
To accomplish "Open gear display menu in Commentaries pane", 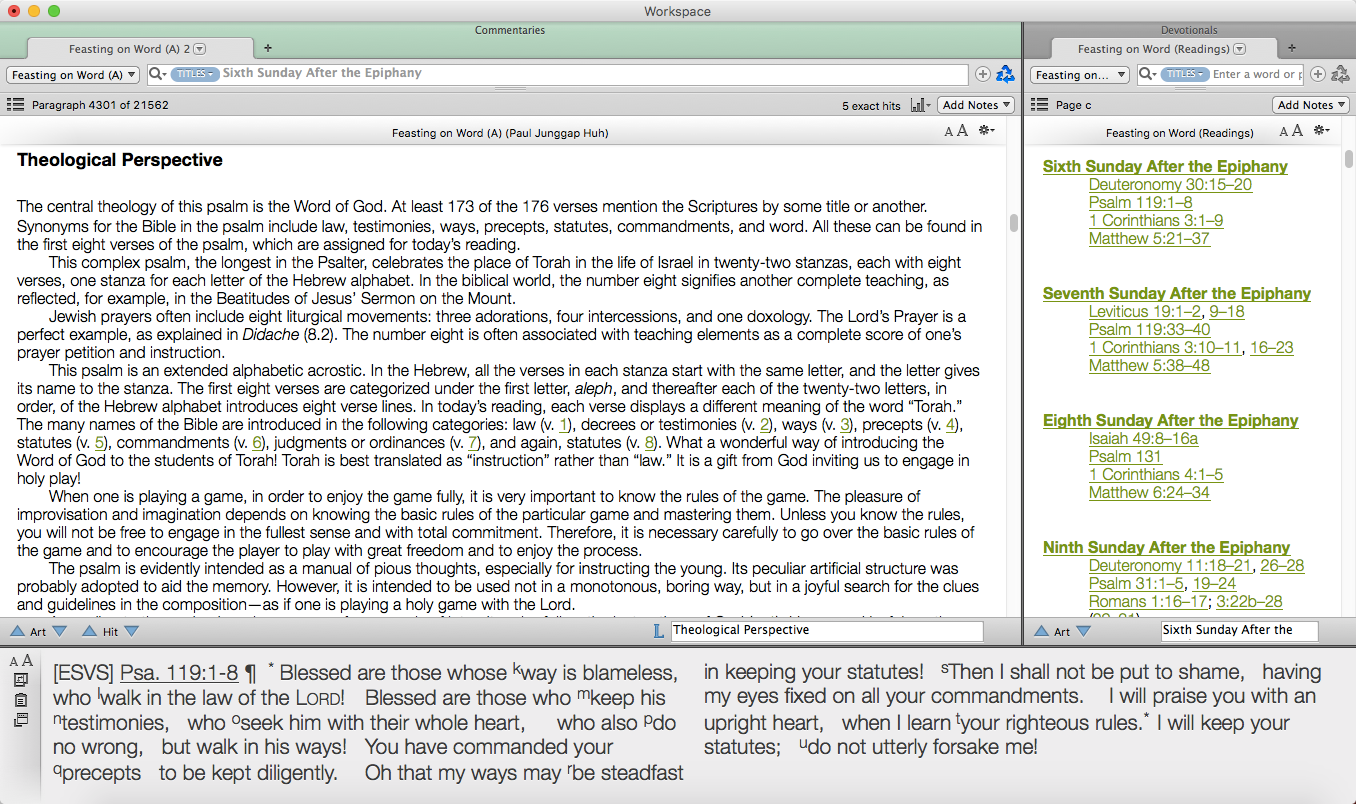I will click(x=987, y=131).
